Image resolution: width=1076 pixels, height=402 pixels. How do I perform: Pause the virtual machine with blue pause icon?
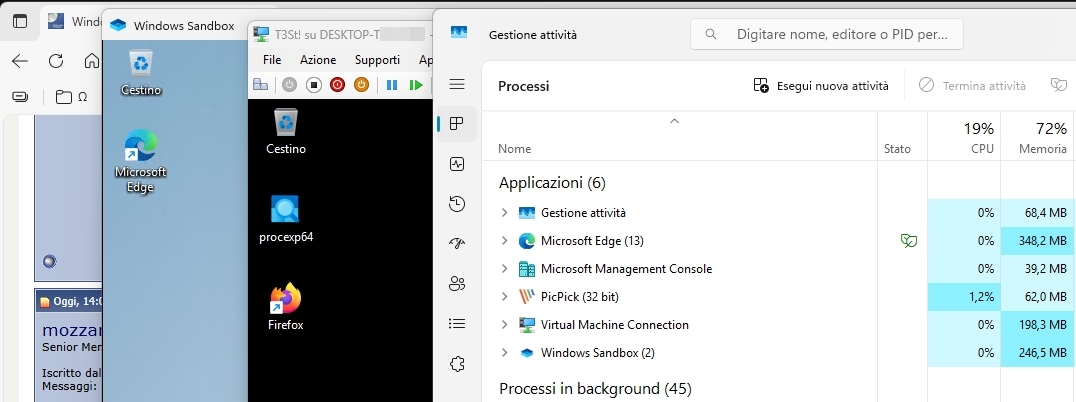(x=392, y=85)
